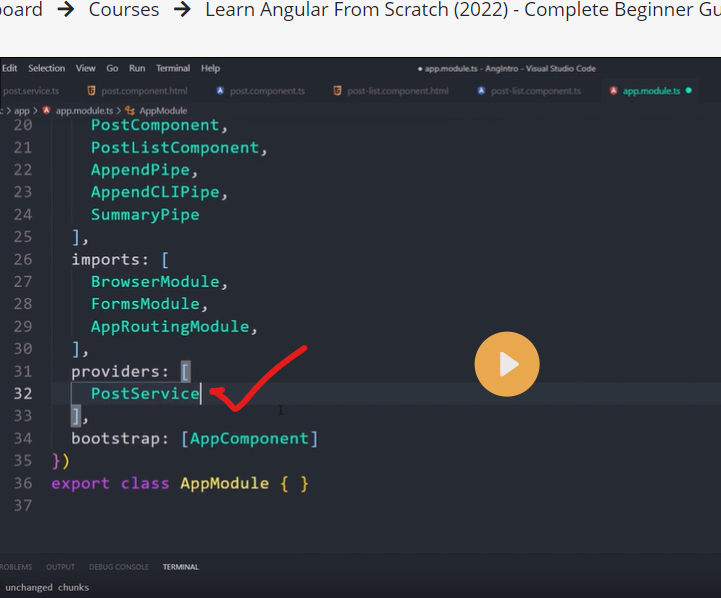This screenshot has height=598, width=721.
Task: Select the TERMINAL panel tab
Action: point(180,567)
